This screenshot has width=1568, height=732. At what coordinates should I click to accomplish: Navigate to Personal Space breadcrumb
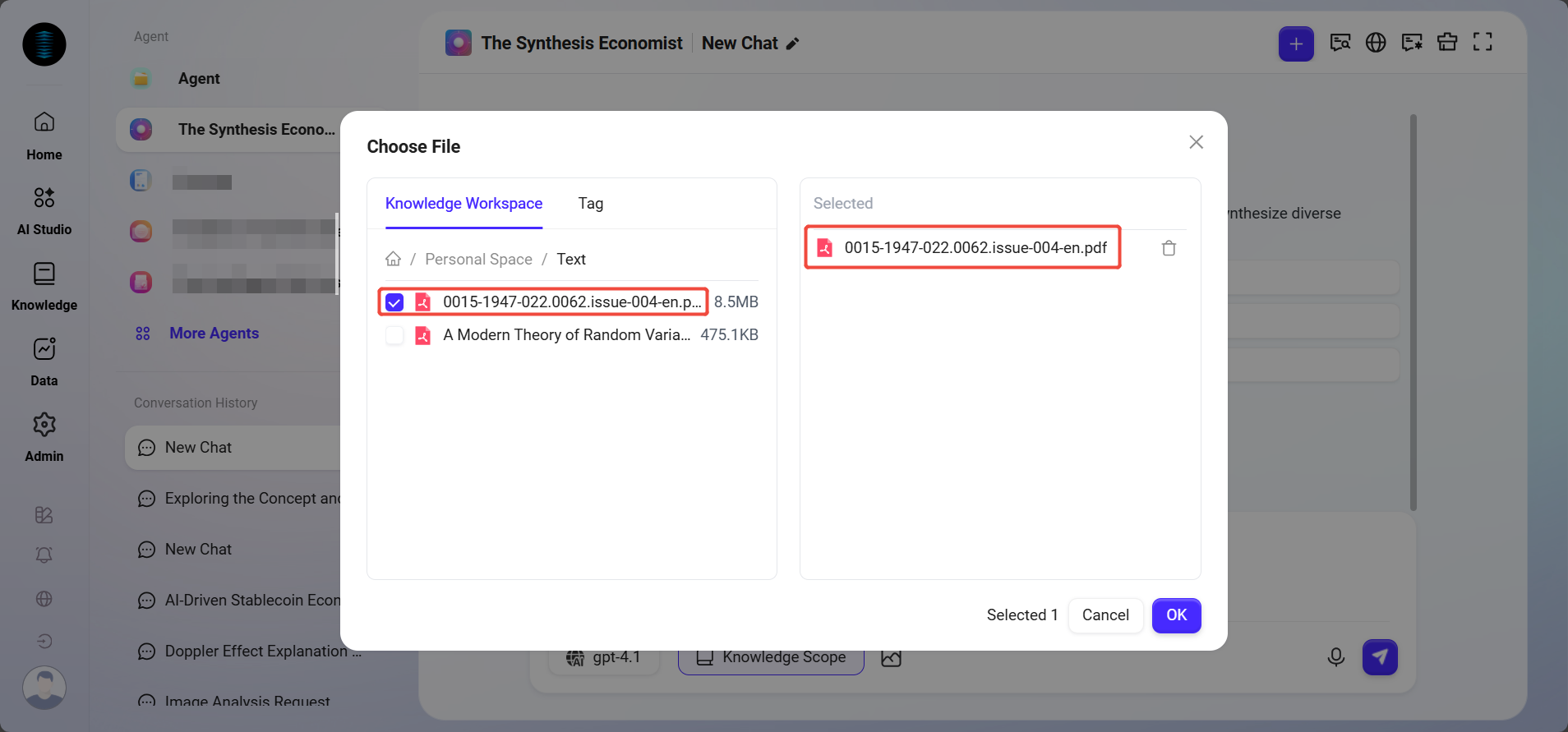pos(478,260)
